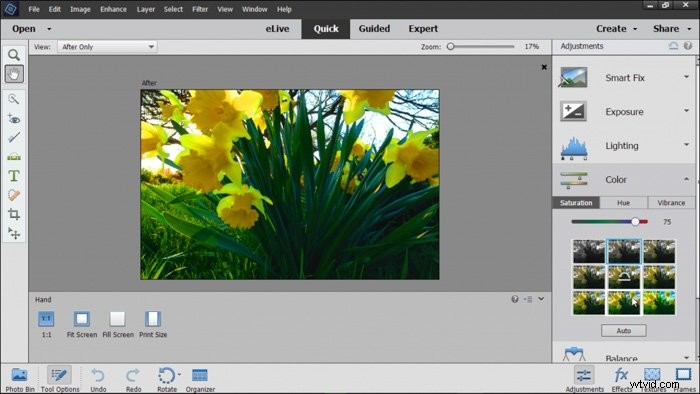Open the tool options flyout menu
Screen dimensions: 700x394
point(528,299)
